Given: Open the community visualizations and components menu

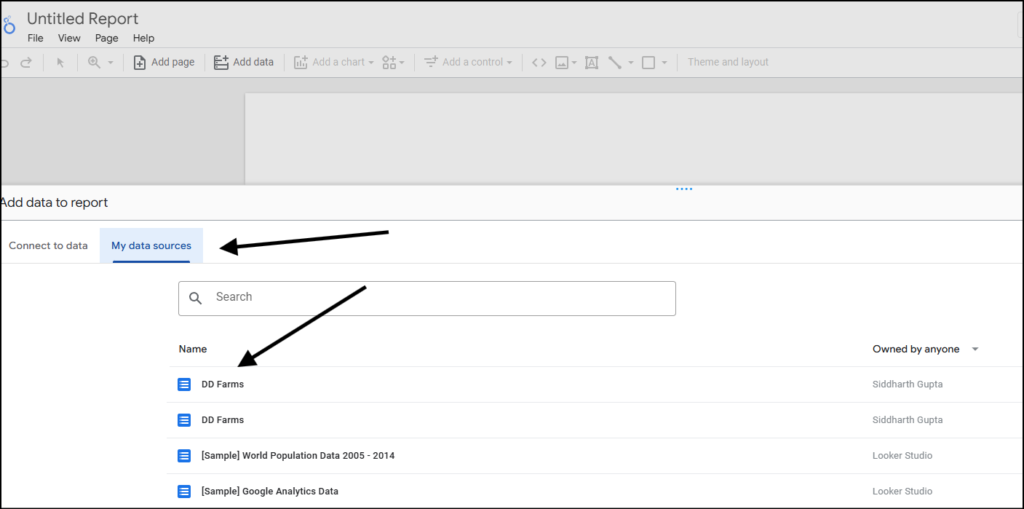Looking at the screenshot, I should 393,62.
